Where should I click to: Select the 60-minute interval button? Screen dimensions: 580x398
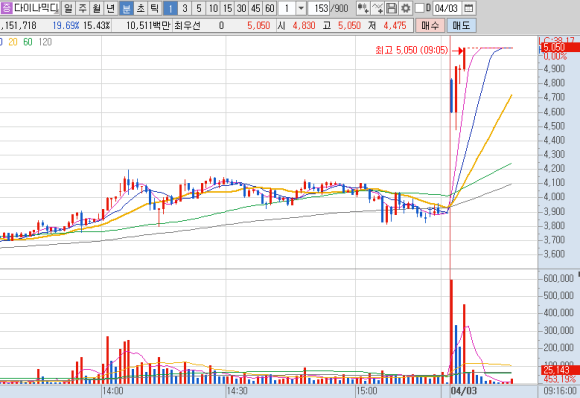(x=270, y=8)
